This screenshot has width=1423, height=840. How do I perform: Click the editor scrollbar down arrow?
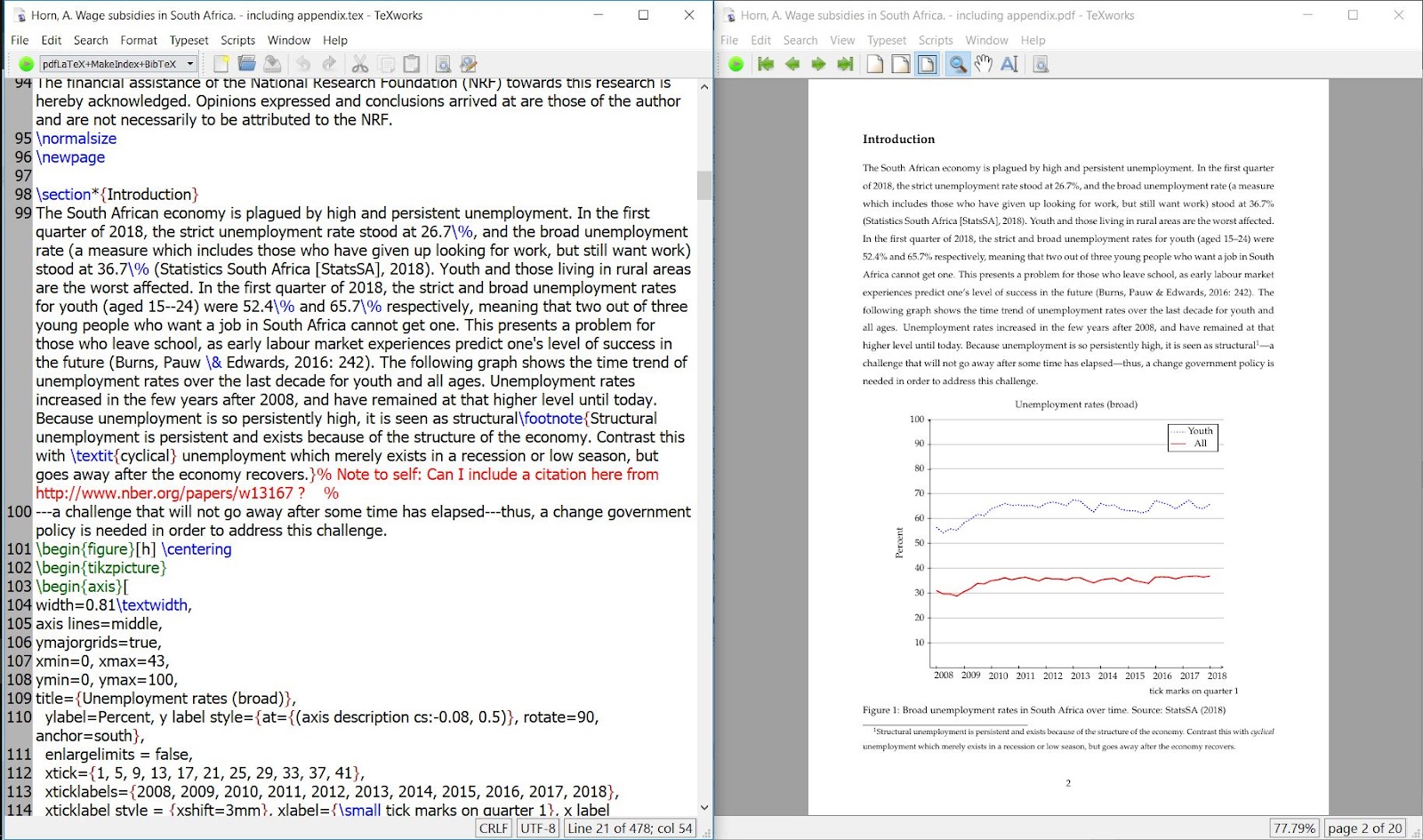(x=704, y=808)
